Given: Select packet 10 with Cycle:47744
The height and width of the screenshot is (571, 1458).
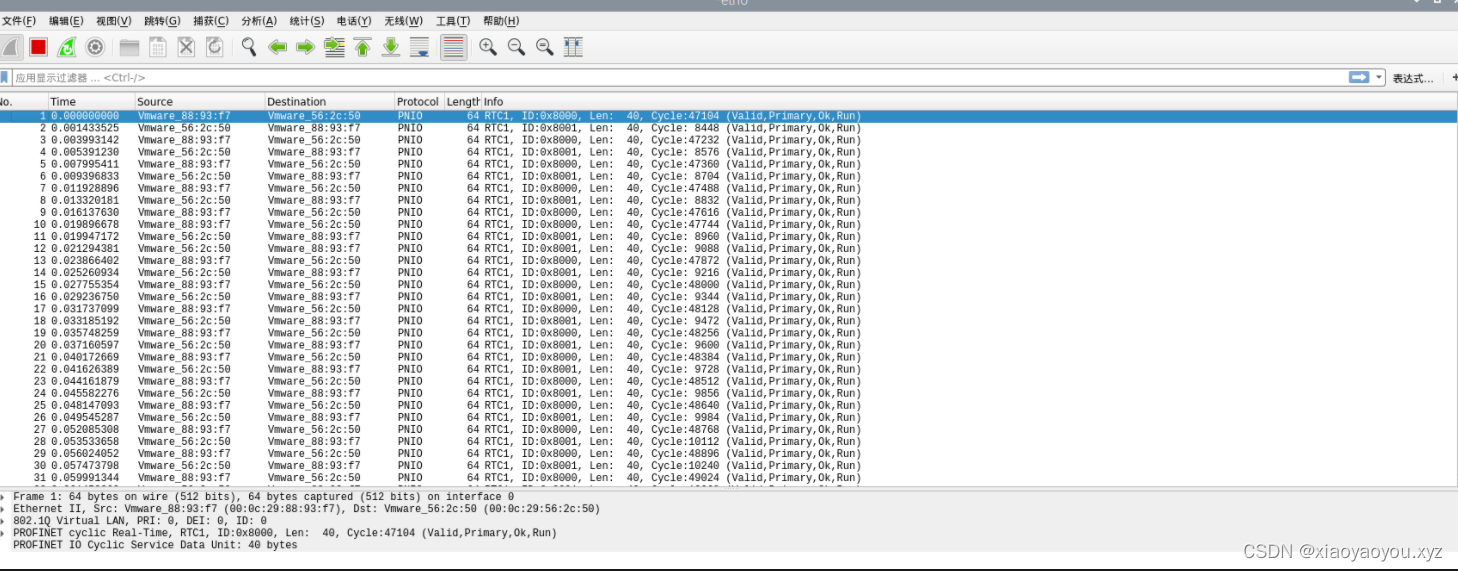Looking at the screenshot, I should tap(729, 224).
